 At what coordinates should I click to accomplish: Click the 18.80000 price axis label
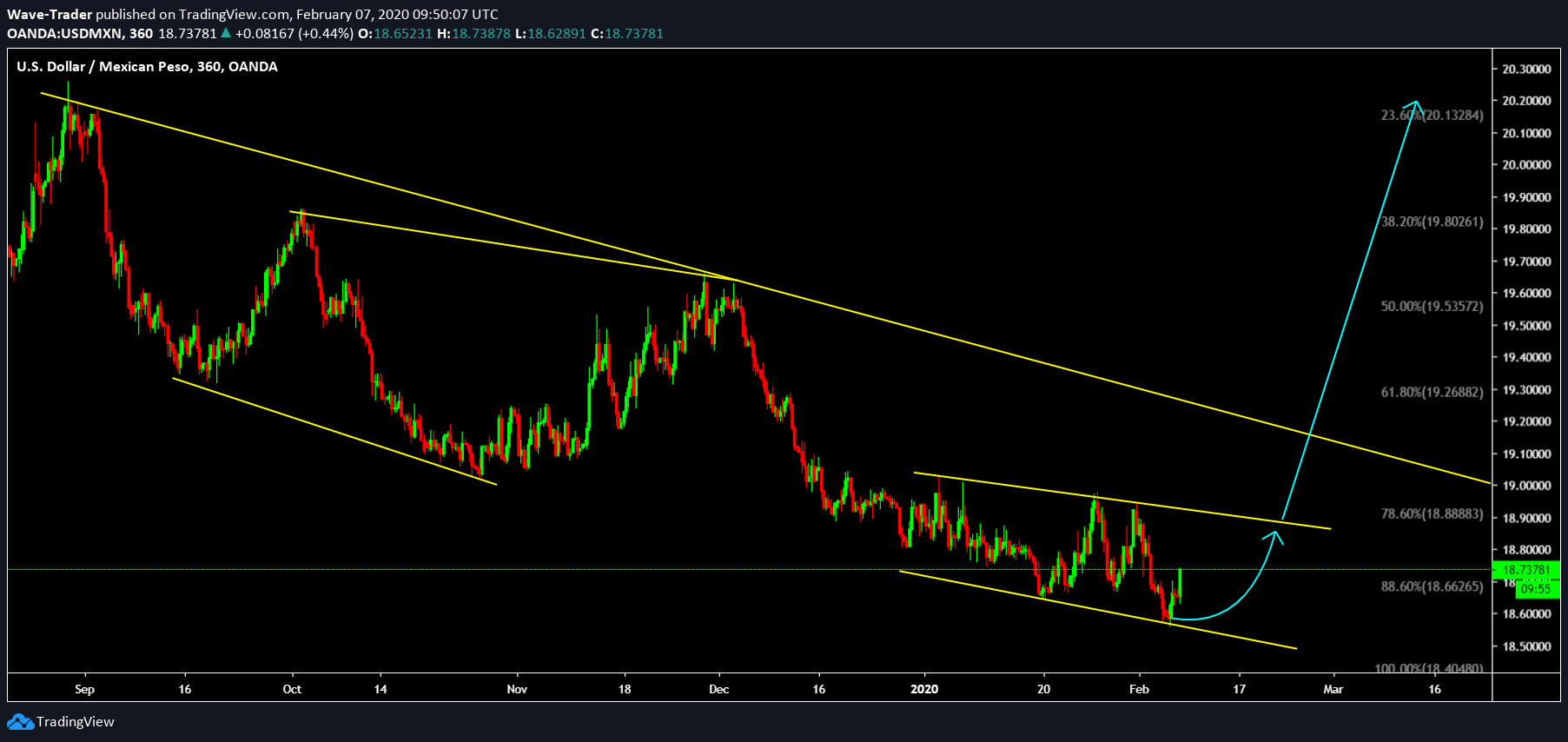click(1526, 550)
